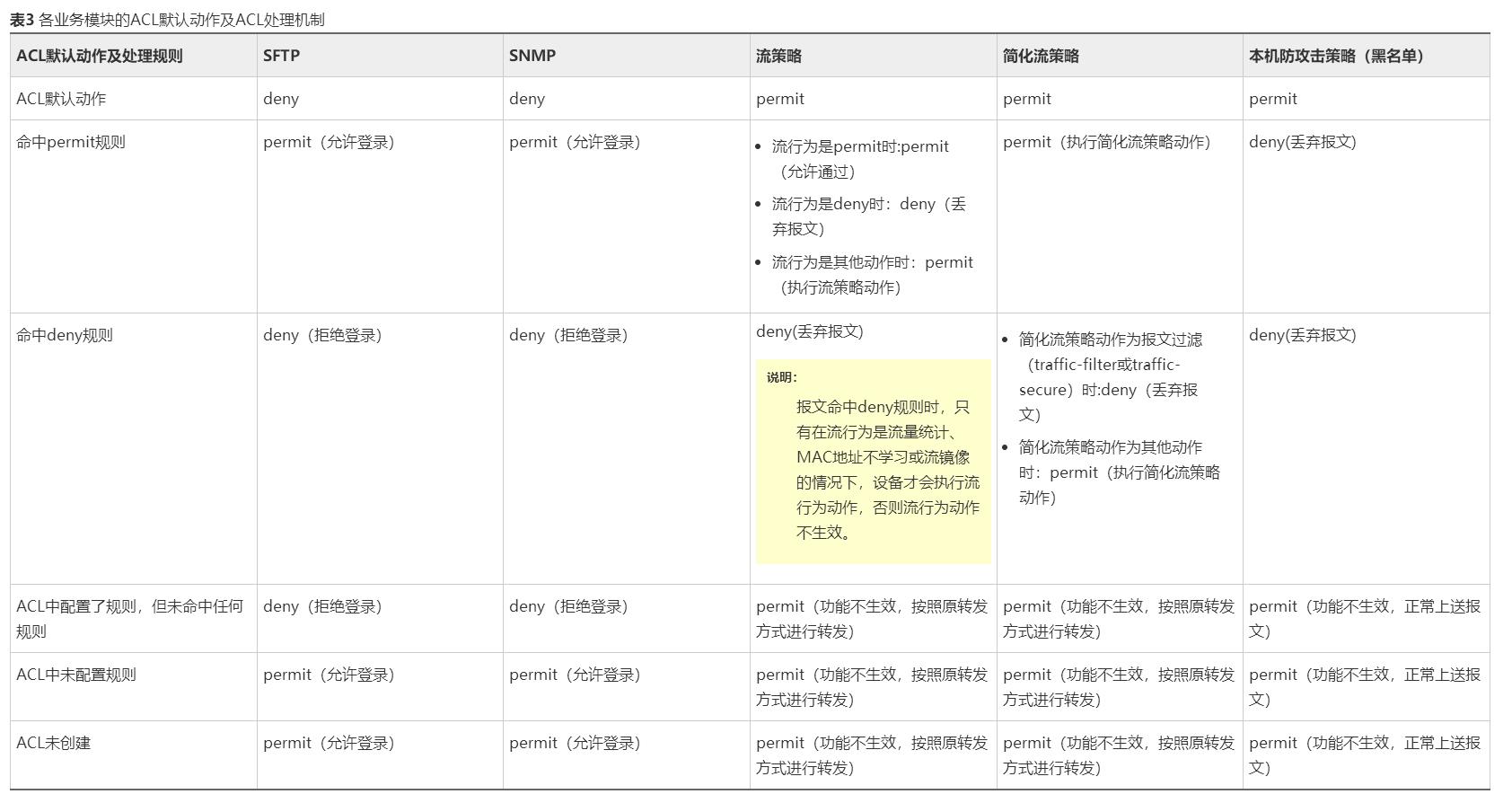Click 流策略 permit cell in ACL未创建 row
1512x803 pixels.
(x=872, y=755)
